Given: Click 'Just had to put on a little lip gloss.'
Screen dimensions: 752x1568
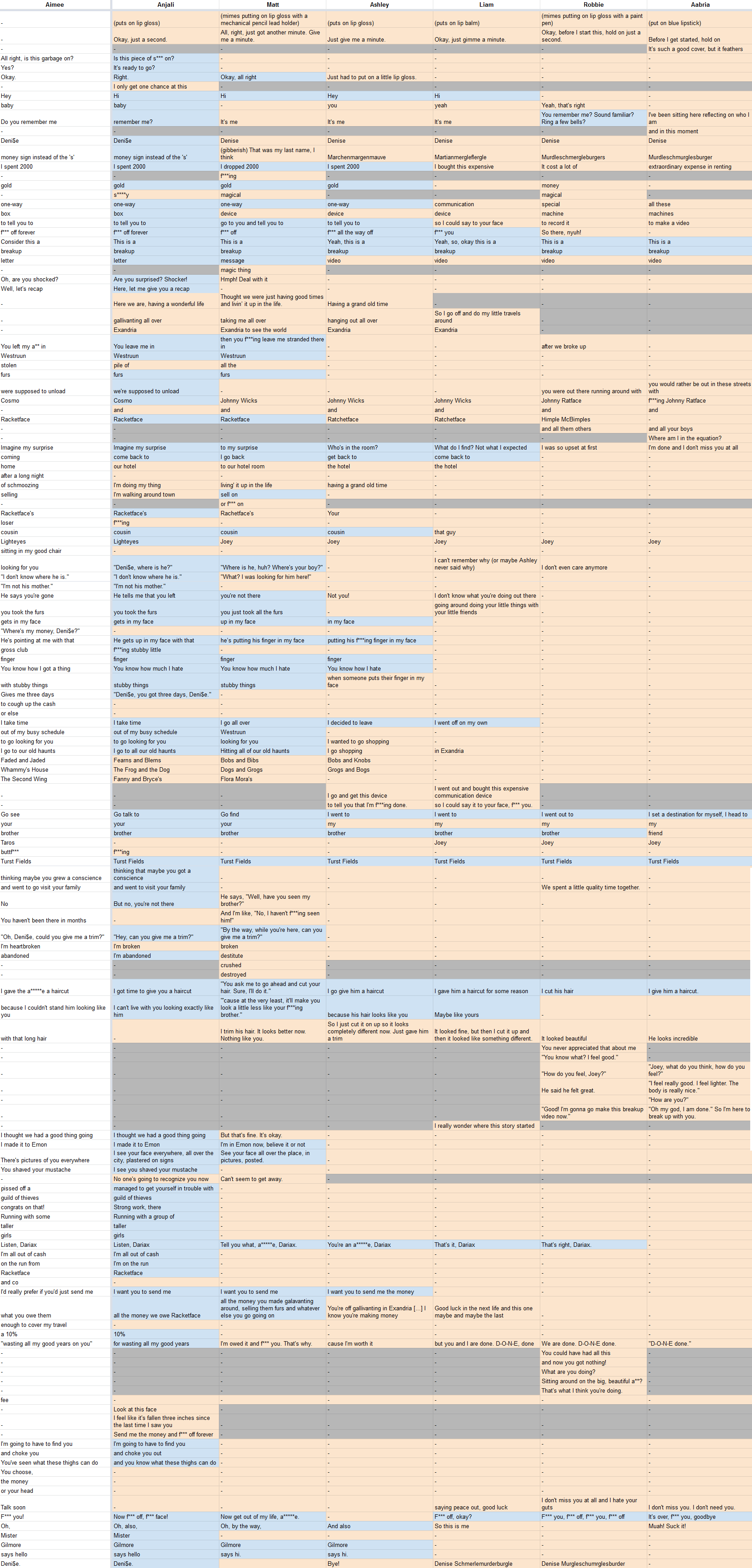Looking at the screenshot, I should click(379, 77).
